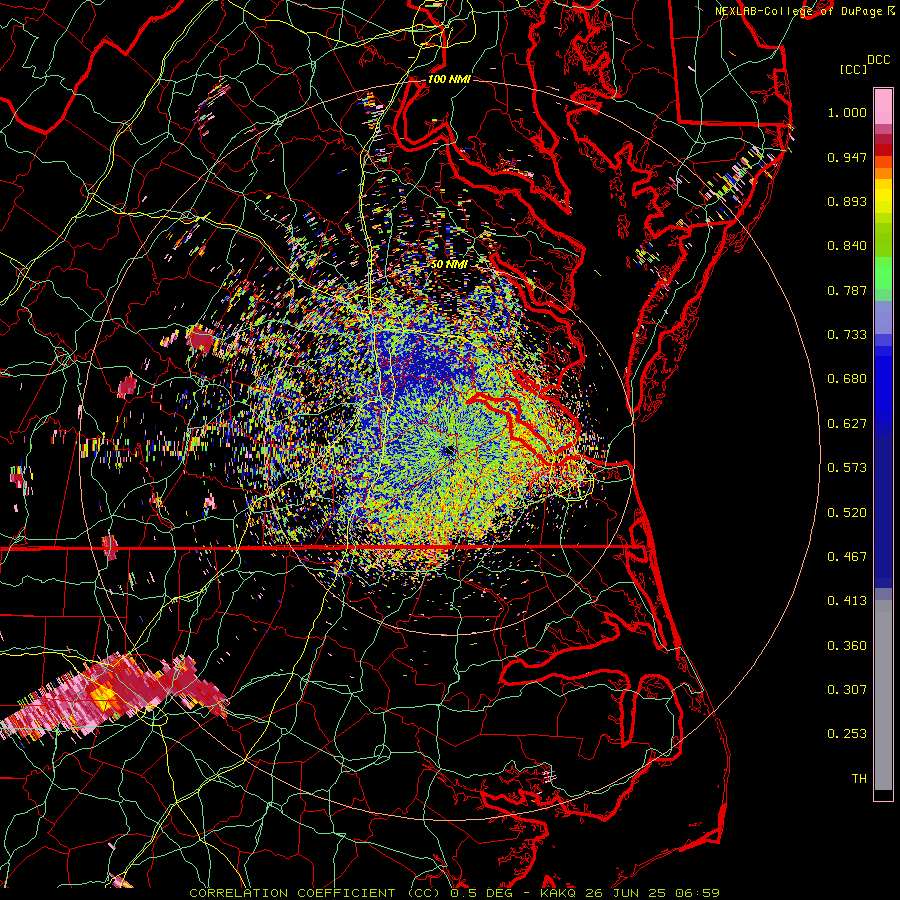Select the 0.787 legend value

(x=847, y=290)
